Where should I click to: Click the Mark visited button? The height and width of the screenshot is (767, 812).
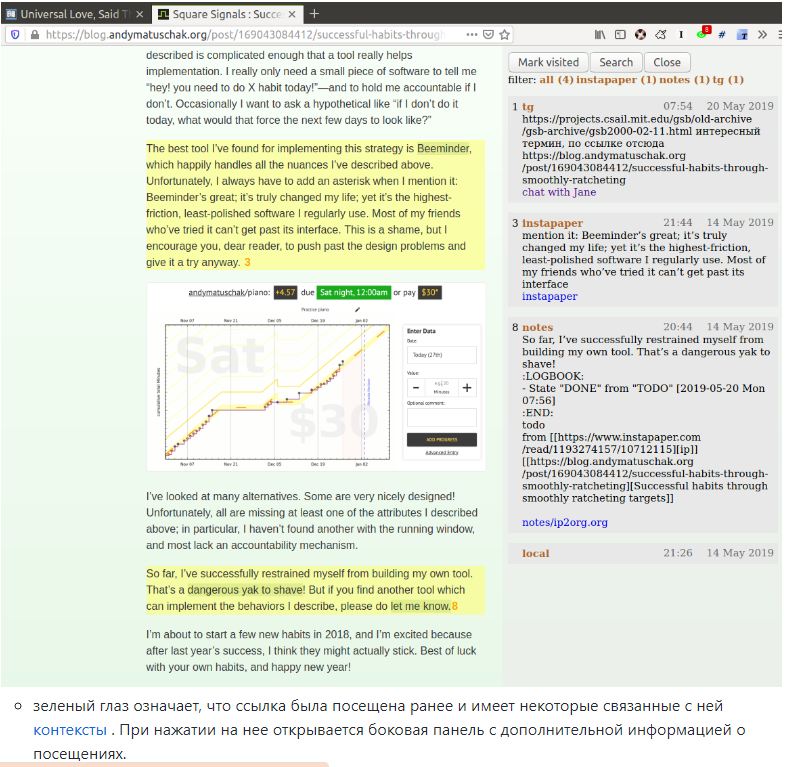tap(548, 62)
